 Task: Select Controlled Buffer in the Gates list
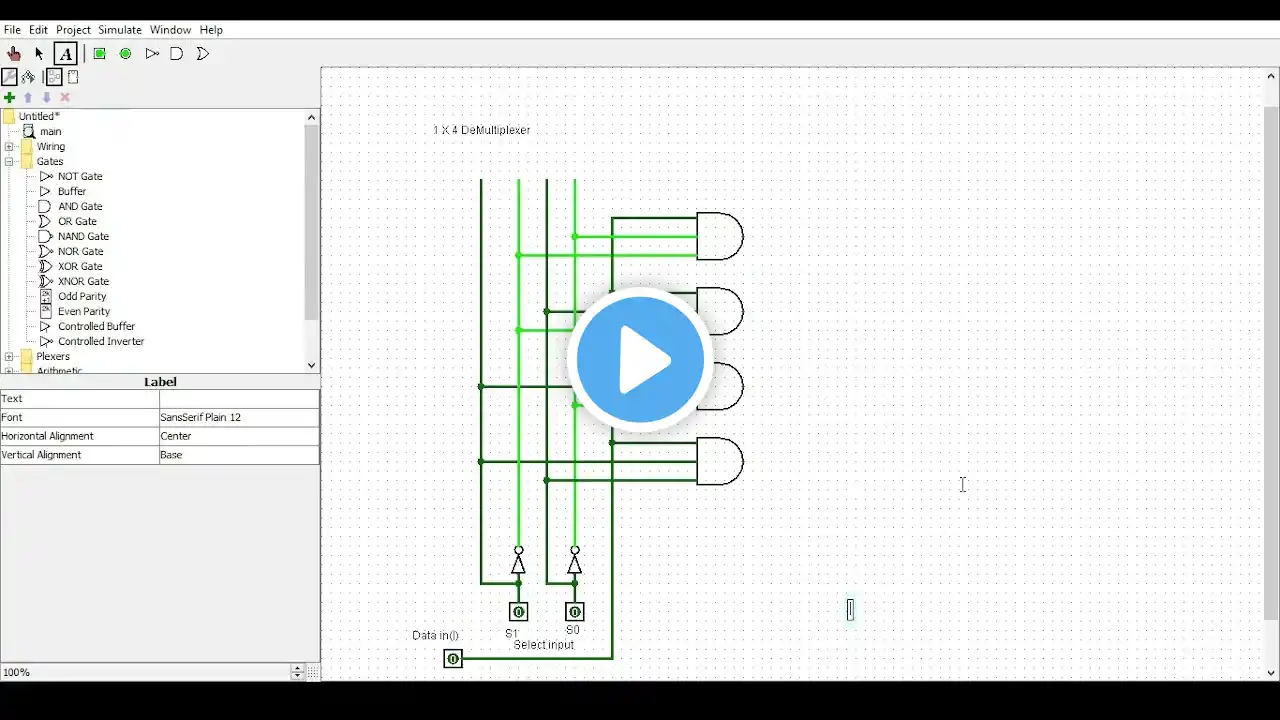96,326
